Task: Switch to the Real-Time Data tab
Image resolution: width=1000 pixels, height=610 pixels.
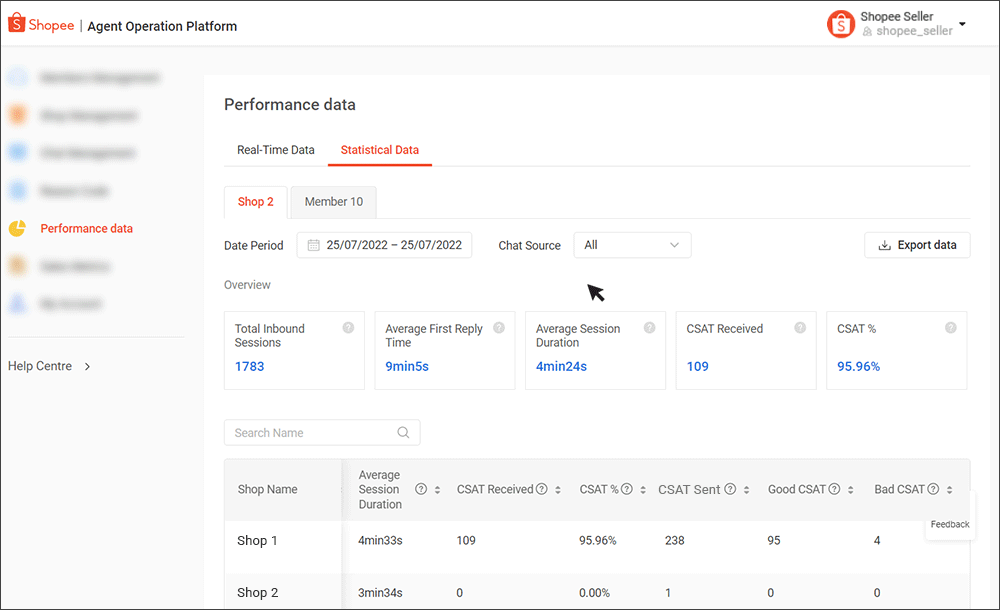Action: pos(276,150)
